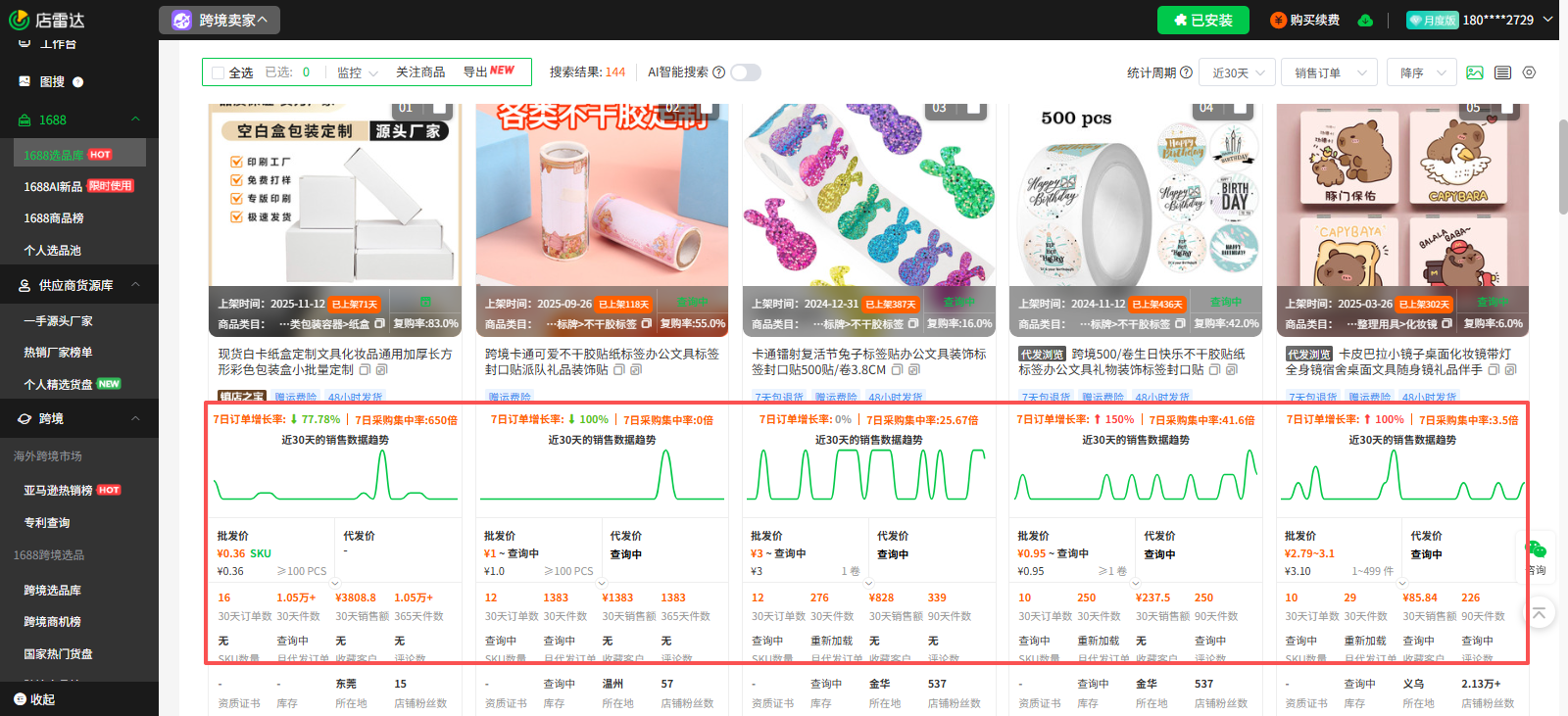1568x716 pixels.
Task: Switch to image grid view icon
Action: [1475, 72]
